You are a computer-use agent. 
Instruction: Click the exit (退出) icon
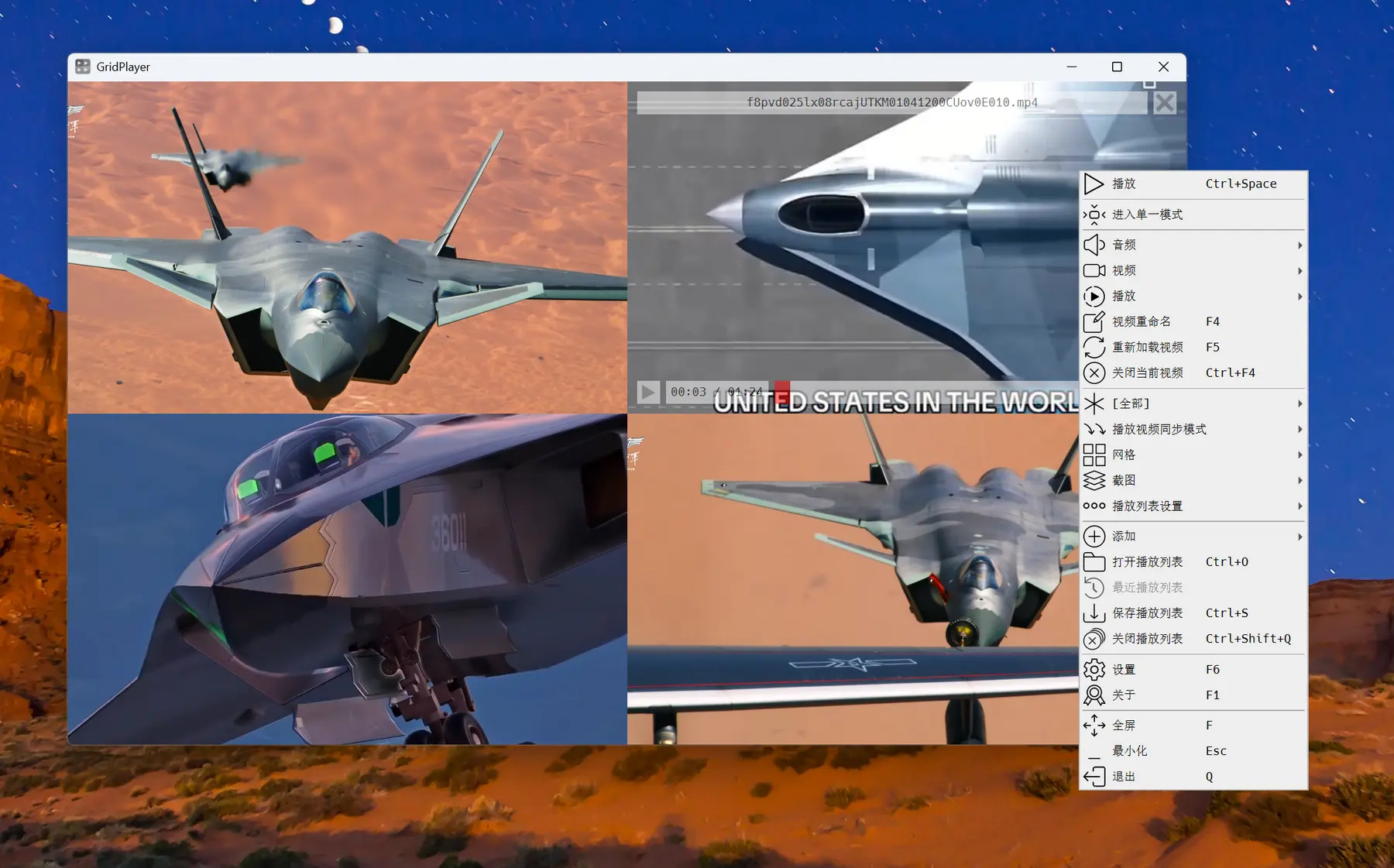pos(1094,777)
